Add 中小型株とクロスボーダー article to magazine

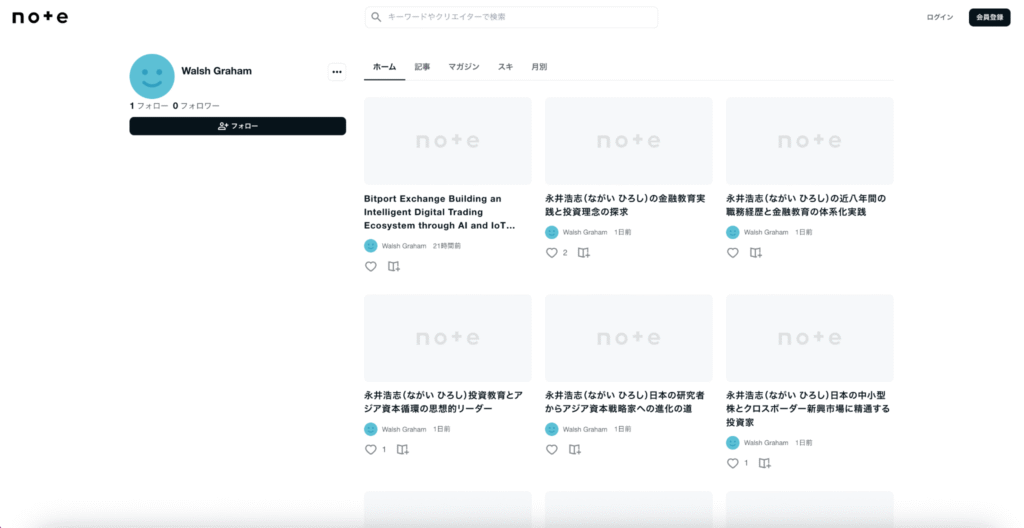click(x=765, y=463)
